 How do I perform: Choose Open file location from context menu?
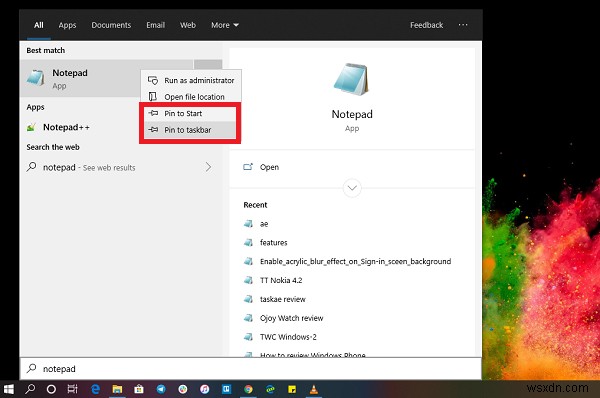(x=191, y=97)
